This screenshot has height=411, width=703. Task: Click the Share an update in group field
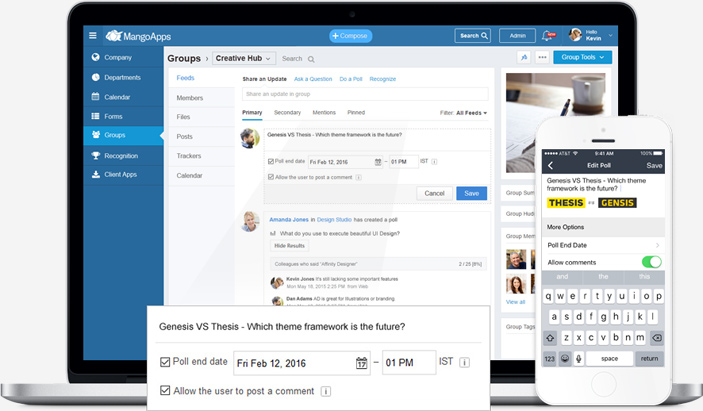coord(365,94)
